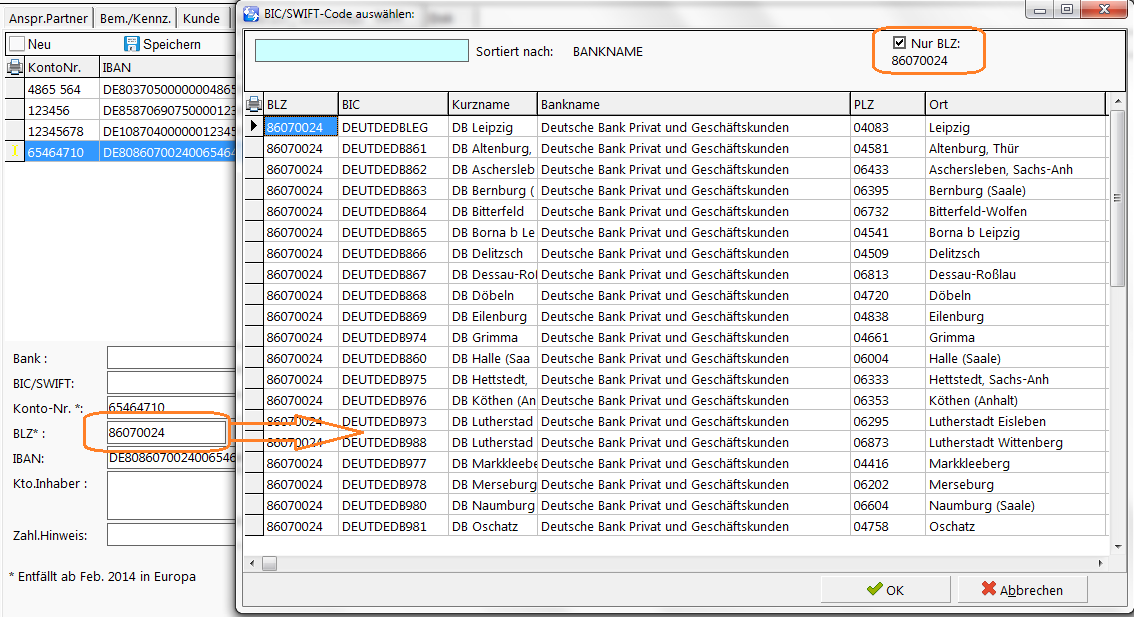Select the Kunde tab

[201, 18]
